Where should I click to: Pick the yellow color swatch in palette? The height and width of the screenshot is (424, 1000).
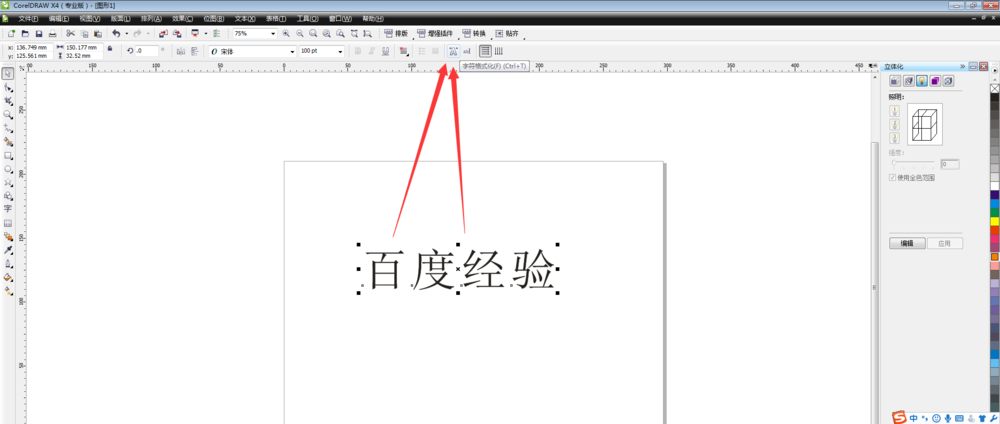[994, 221]
